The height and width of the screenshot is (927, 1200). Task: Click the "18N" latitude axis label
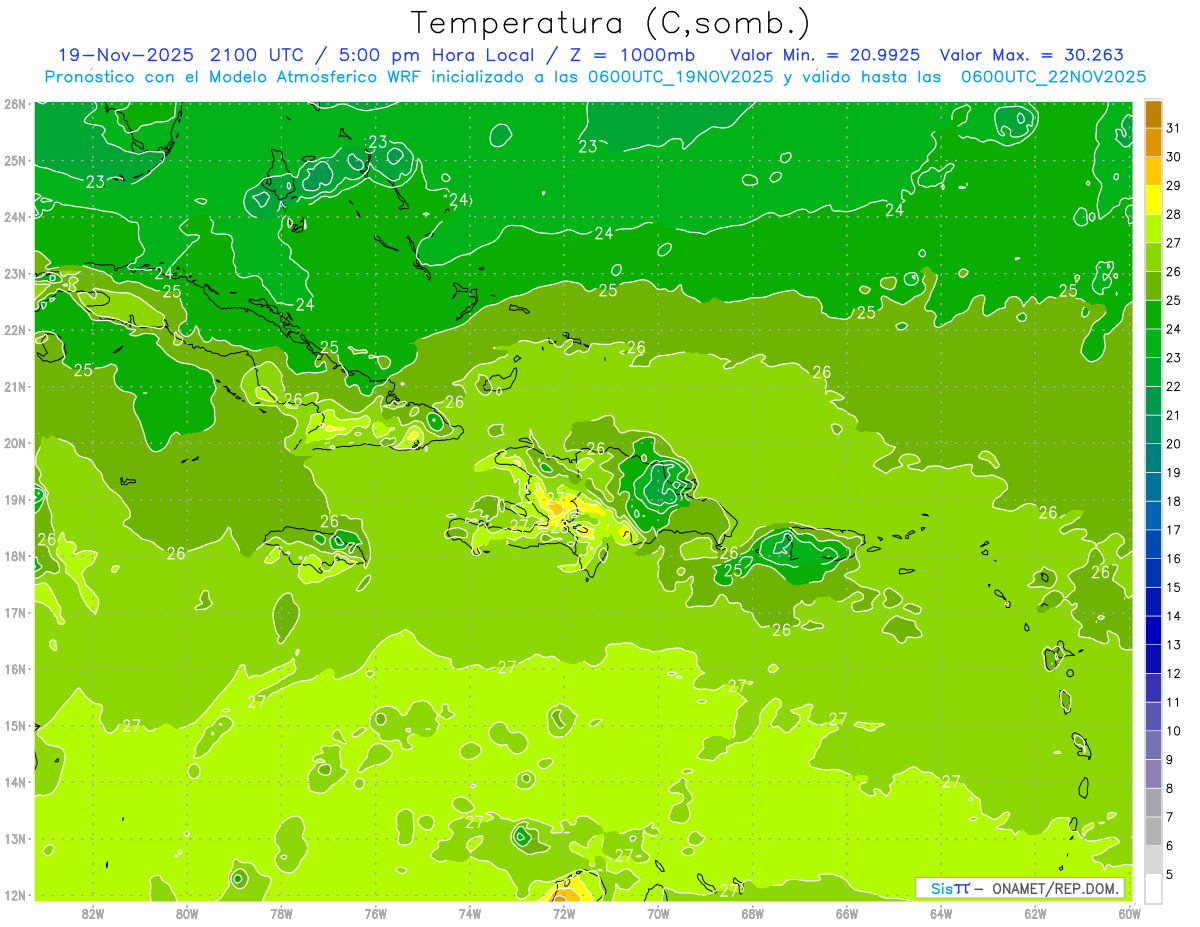click(15, 556)
